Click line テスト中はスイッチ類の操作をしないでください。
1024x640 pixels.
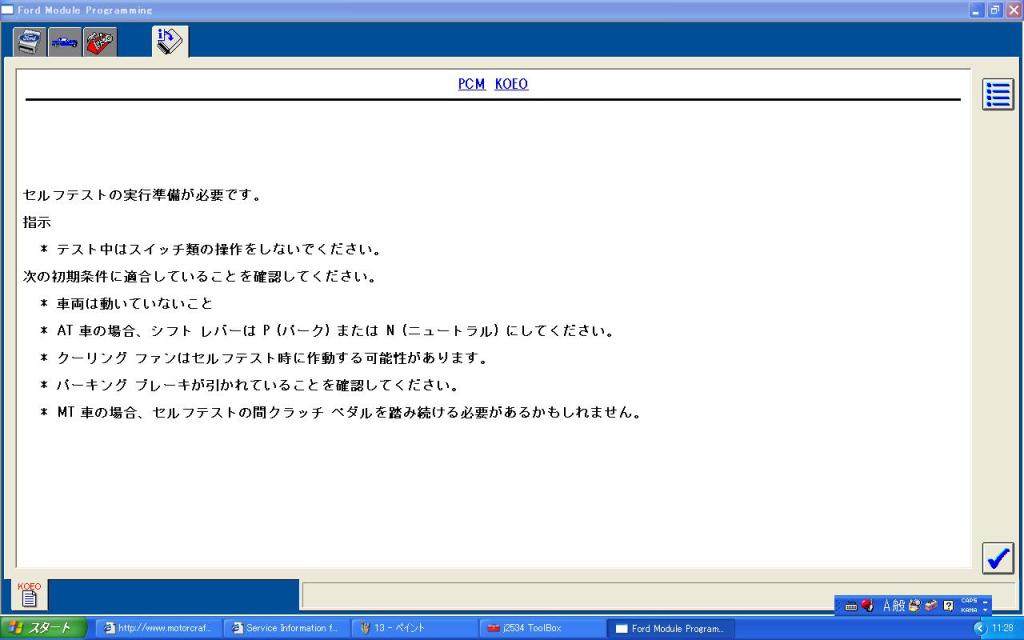click(219, 249)
